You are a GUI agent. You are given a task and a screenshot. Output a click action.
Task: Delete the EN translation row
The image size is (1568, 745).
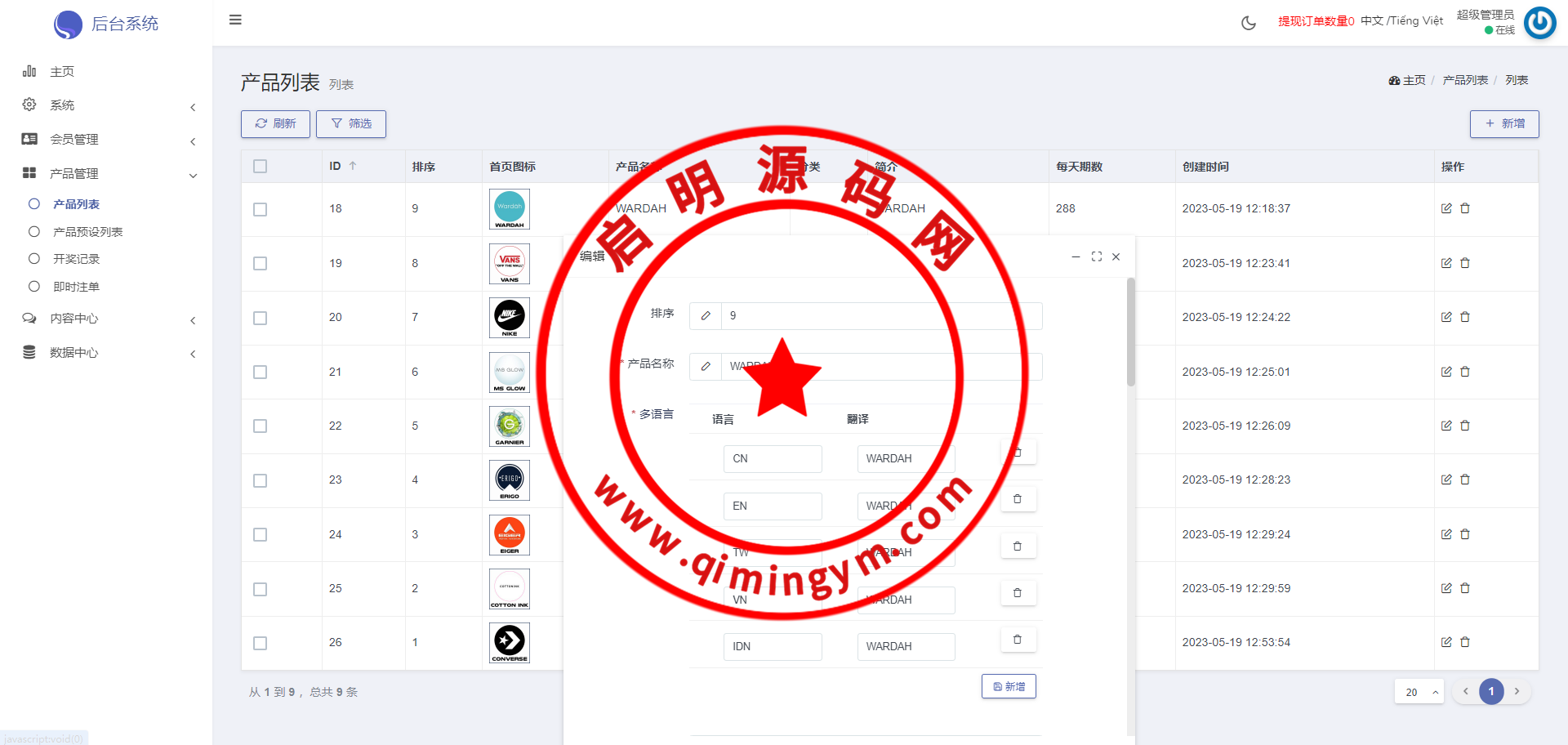tap(1018, 499)
